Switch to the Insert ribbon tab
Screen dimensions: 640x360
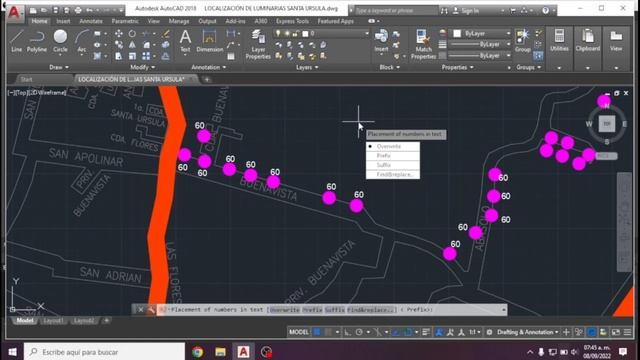pyautogui.click(x=63, y=21)
